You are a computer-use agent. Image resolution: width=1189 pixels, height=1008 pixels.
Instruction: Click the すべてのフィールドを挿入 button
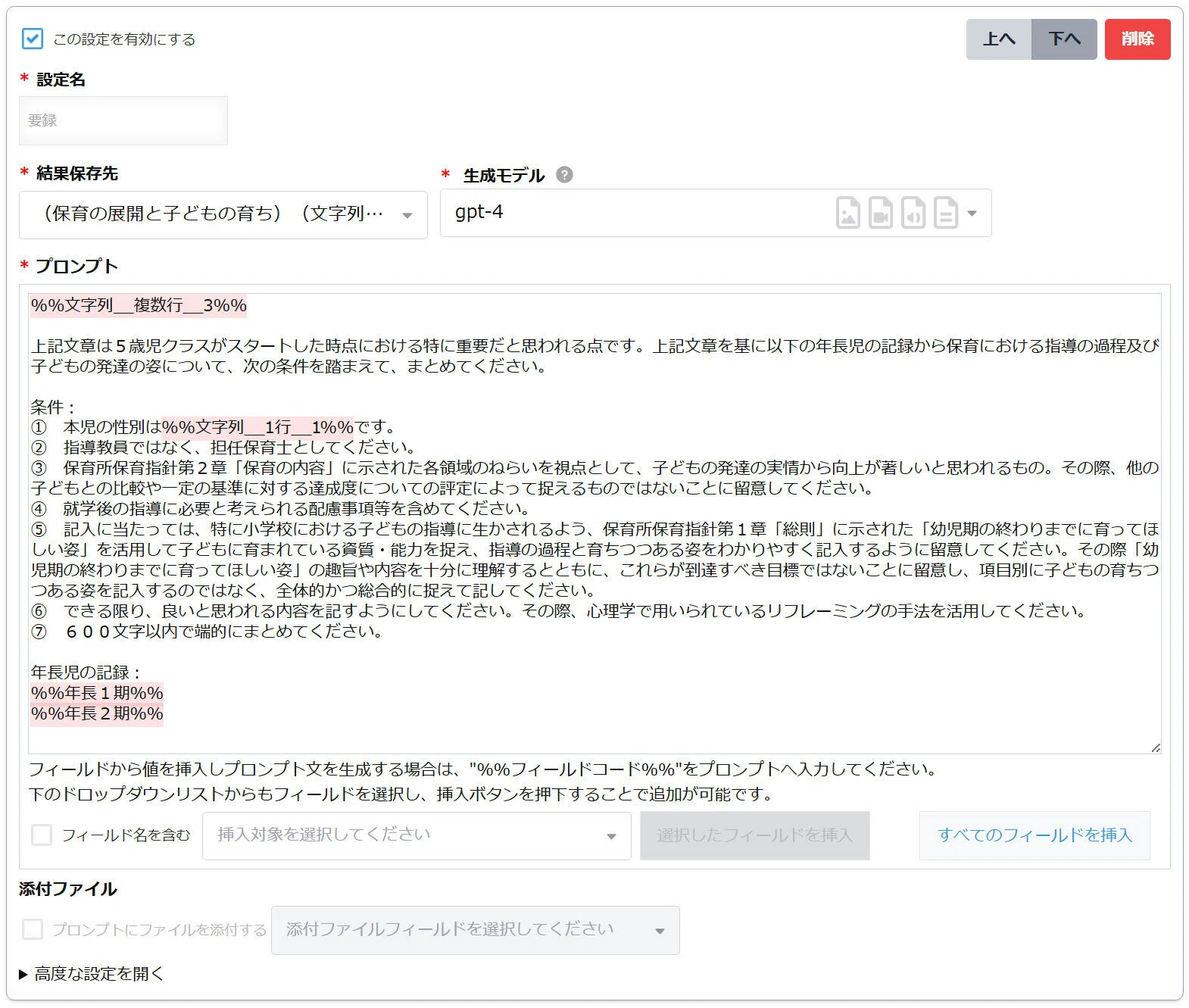point(1035,835)
